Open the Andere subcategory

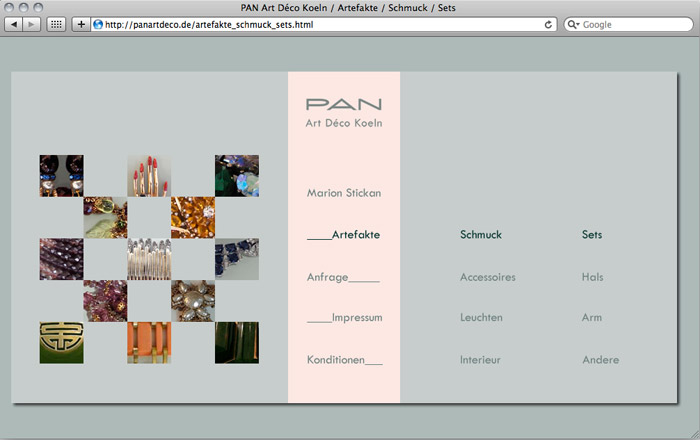(x=600, y=360)
